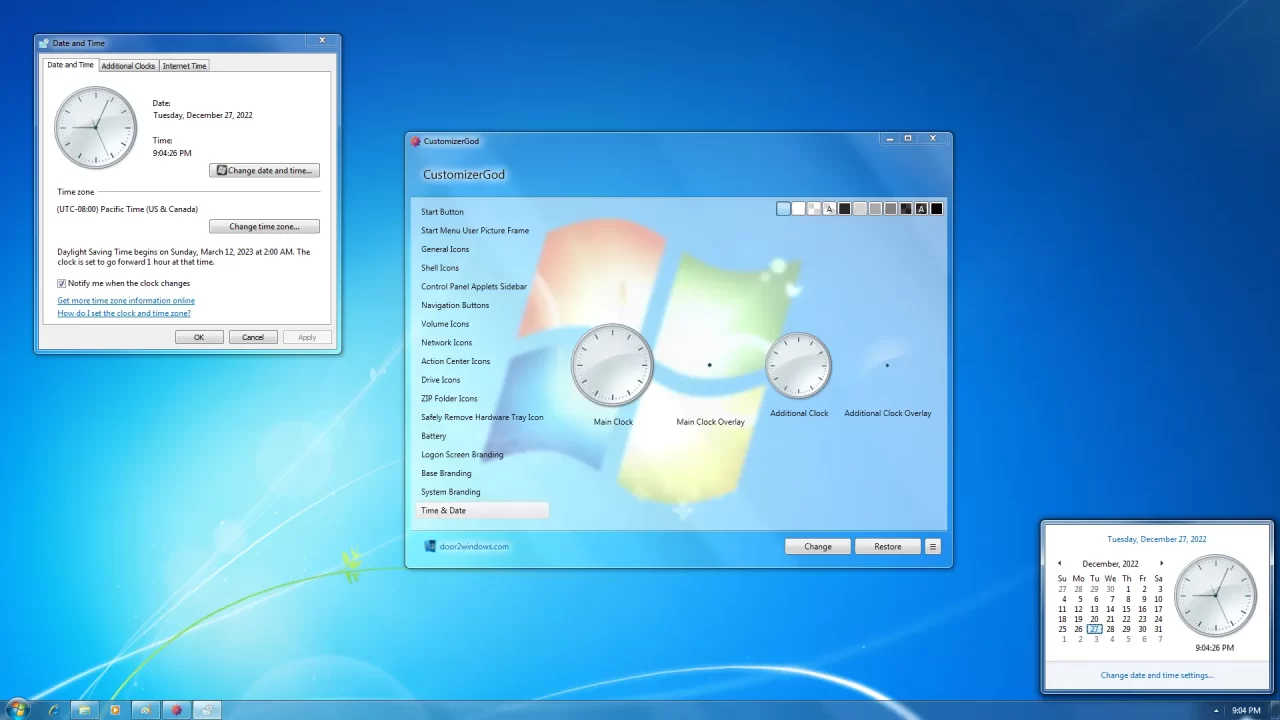Click the CustomizerGod red taskbar icon
This screenshot has height=720, width=1280.
pyautogui.click(x=176, y=710)
